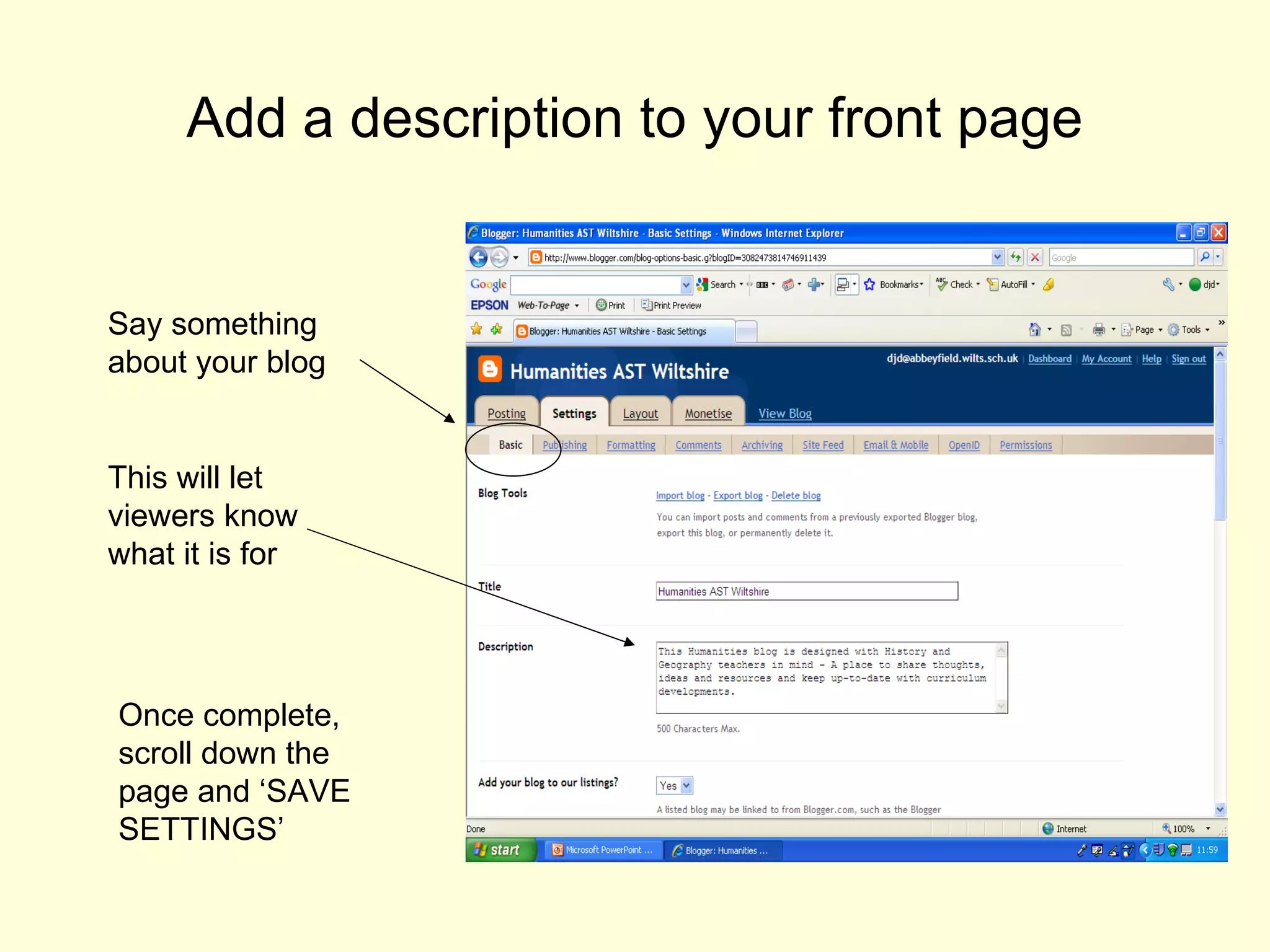Open the Tools menu dropdown
The image size is (1270, 952).
tap(1207, 330)
